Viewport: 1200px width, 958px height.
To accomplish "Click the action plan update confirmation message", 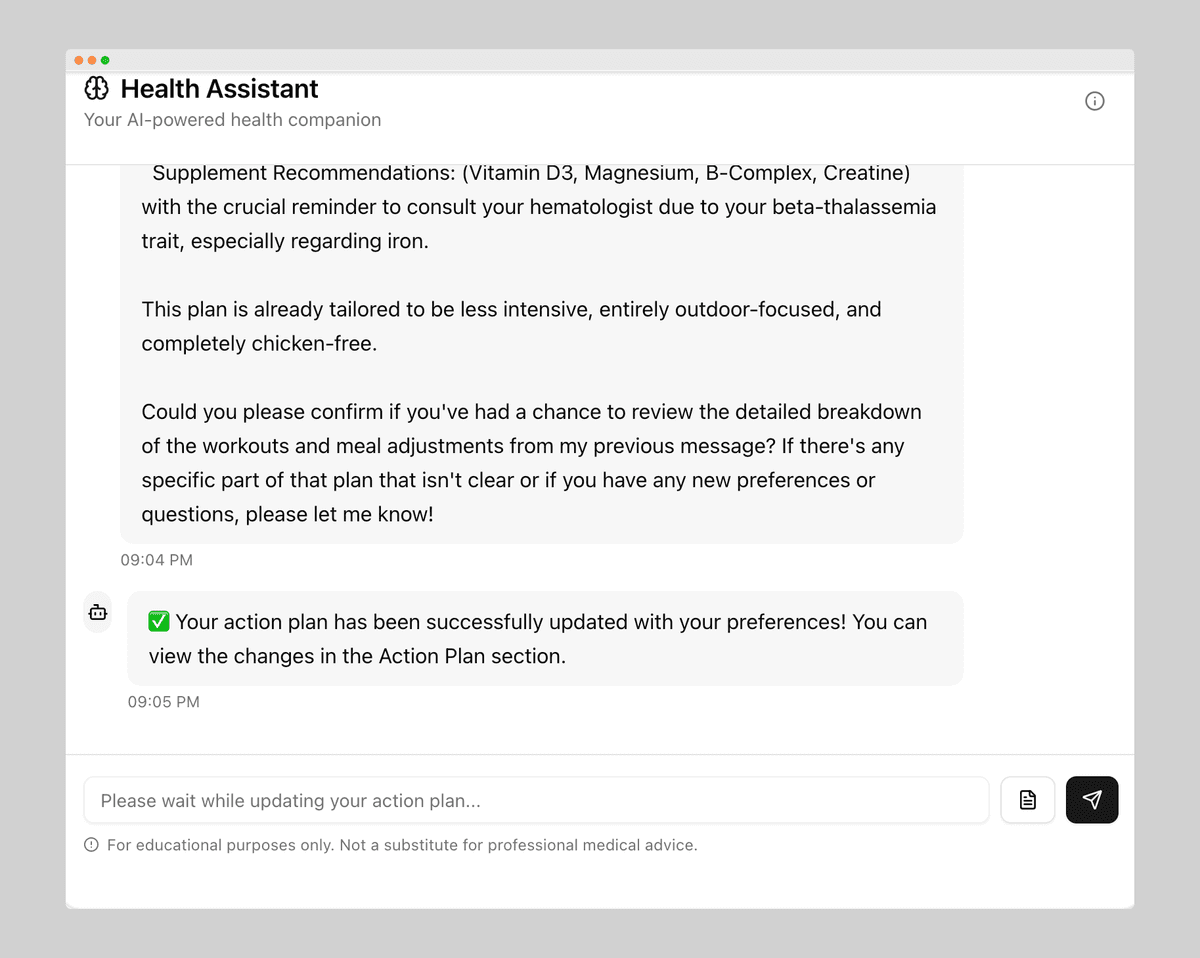I will 545,638.
